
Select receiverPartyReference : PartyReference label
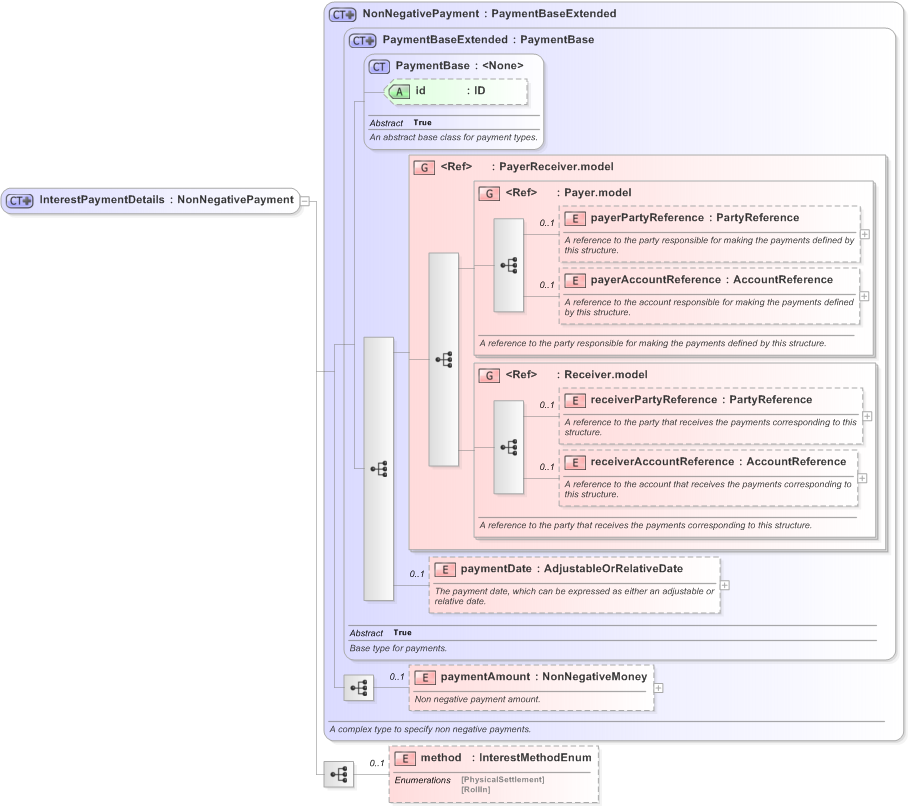tap(701, 400)
